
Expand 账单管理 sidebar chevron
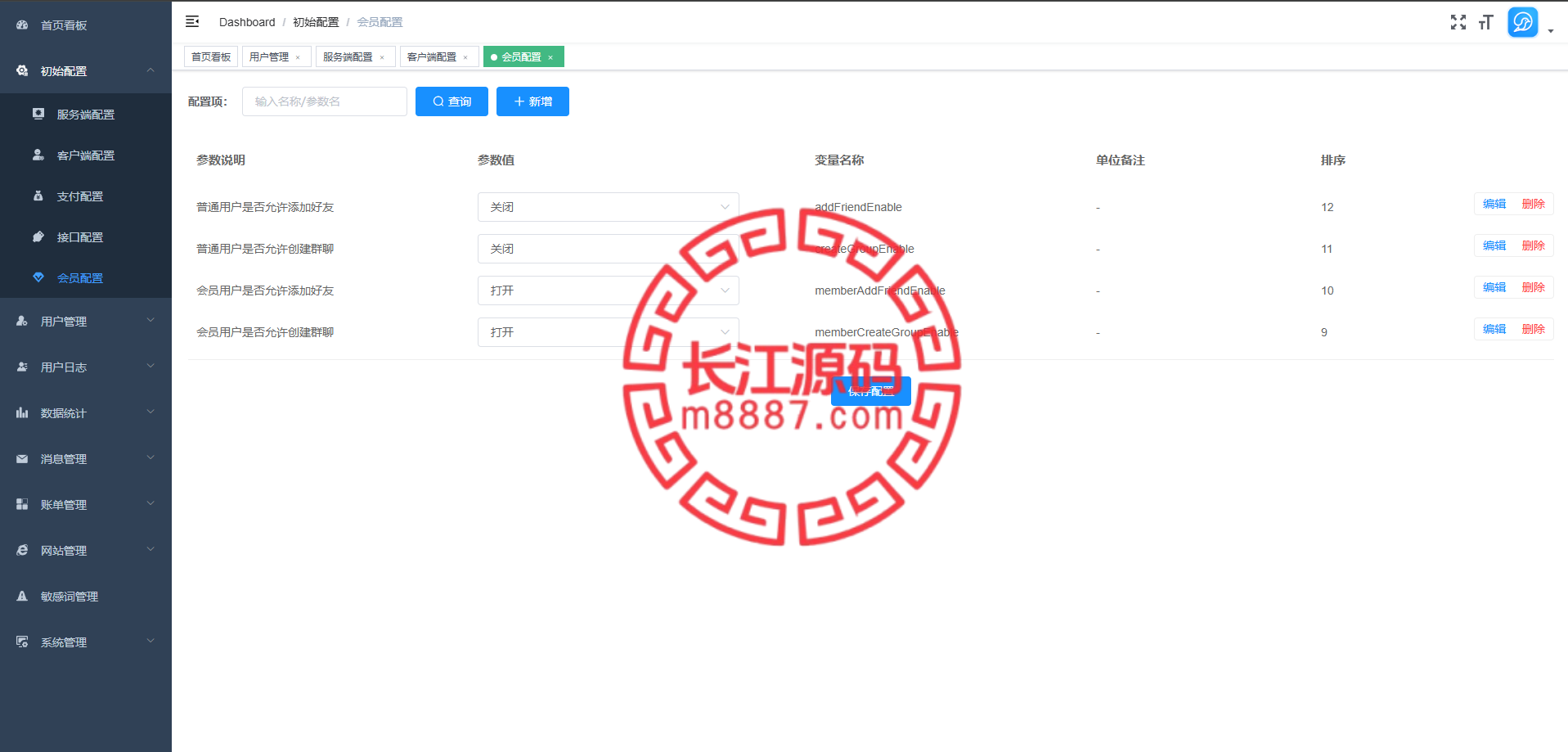[x=151, y=504]
